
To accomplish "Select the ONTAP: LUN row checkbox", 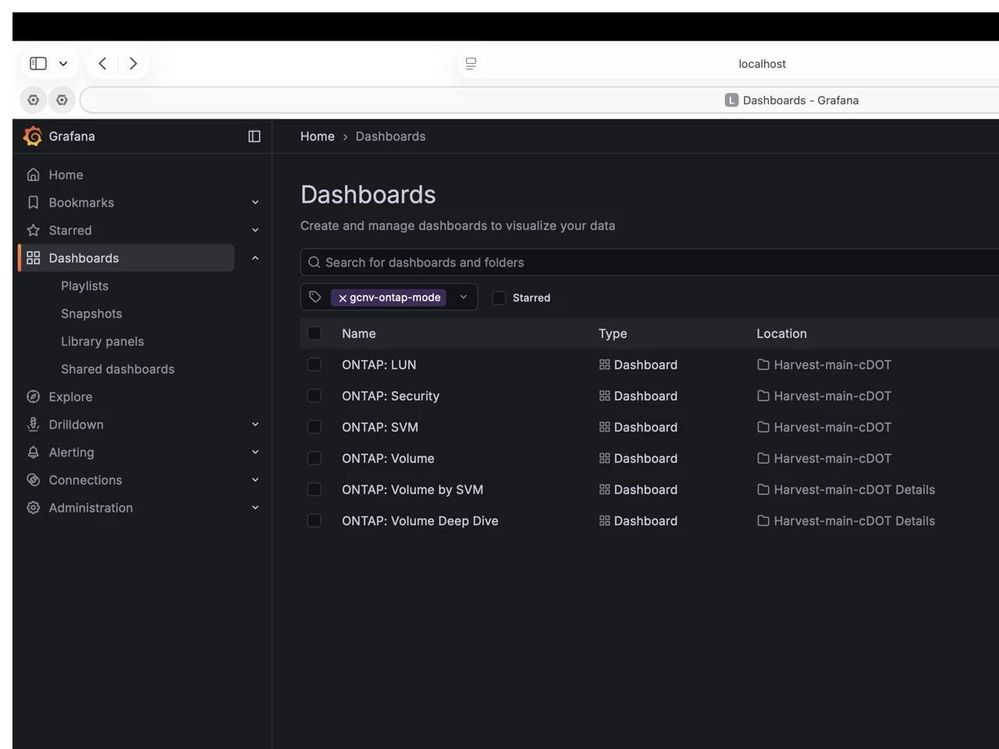I will pos(314,364).
